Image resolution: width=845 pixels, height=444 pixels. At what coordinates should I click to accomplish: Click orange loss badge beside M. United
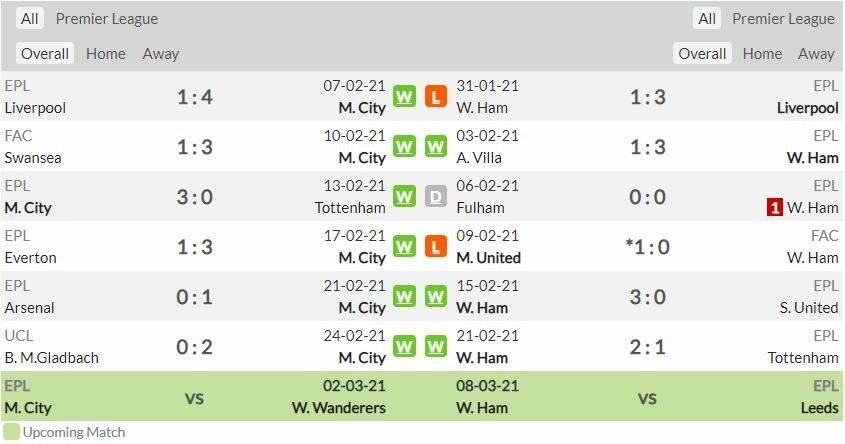pos(436,247)
